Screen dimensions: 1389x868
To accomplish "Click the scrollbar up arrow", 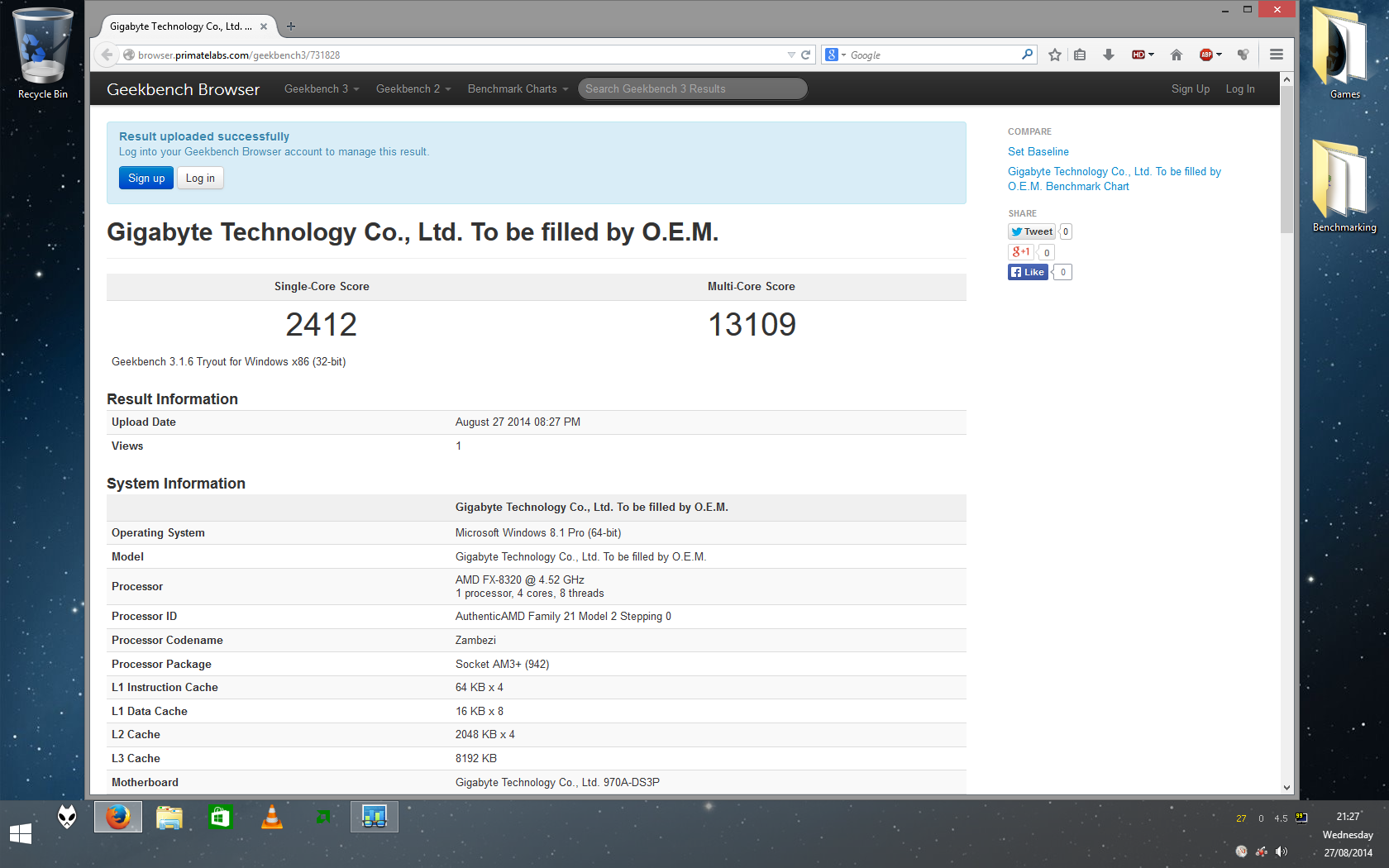I will (x=1286, y=79).
